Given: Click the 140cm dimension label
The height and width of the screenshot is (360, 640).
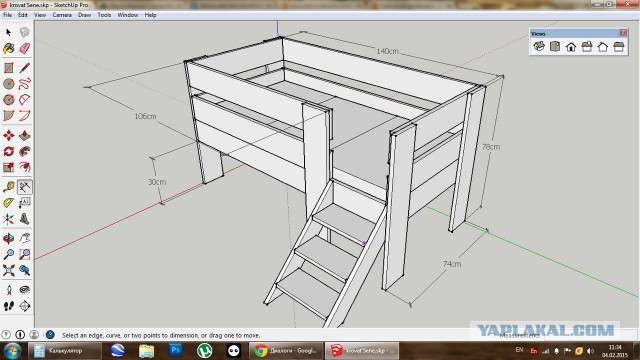Looking at the screenshot, I should coord(387,51).
